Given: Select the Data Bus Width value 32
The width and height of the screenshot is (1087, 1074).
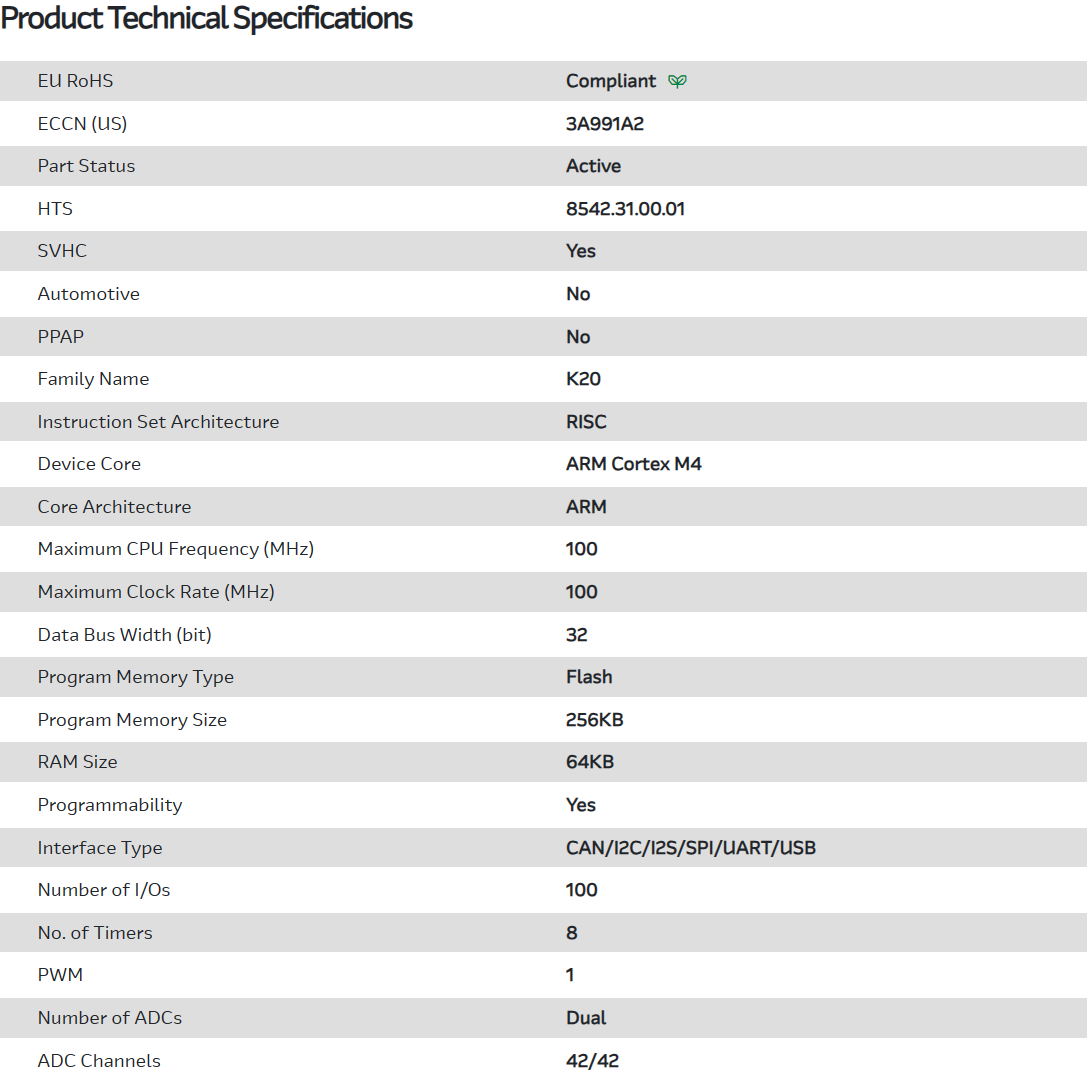Looking at the screenshot, I should pyautogui.click(x=576, y=635).
